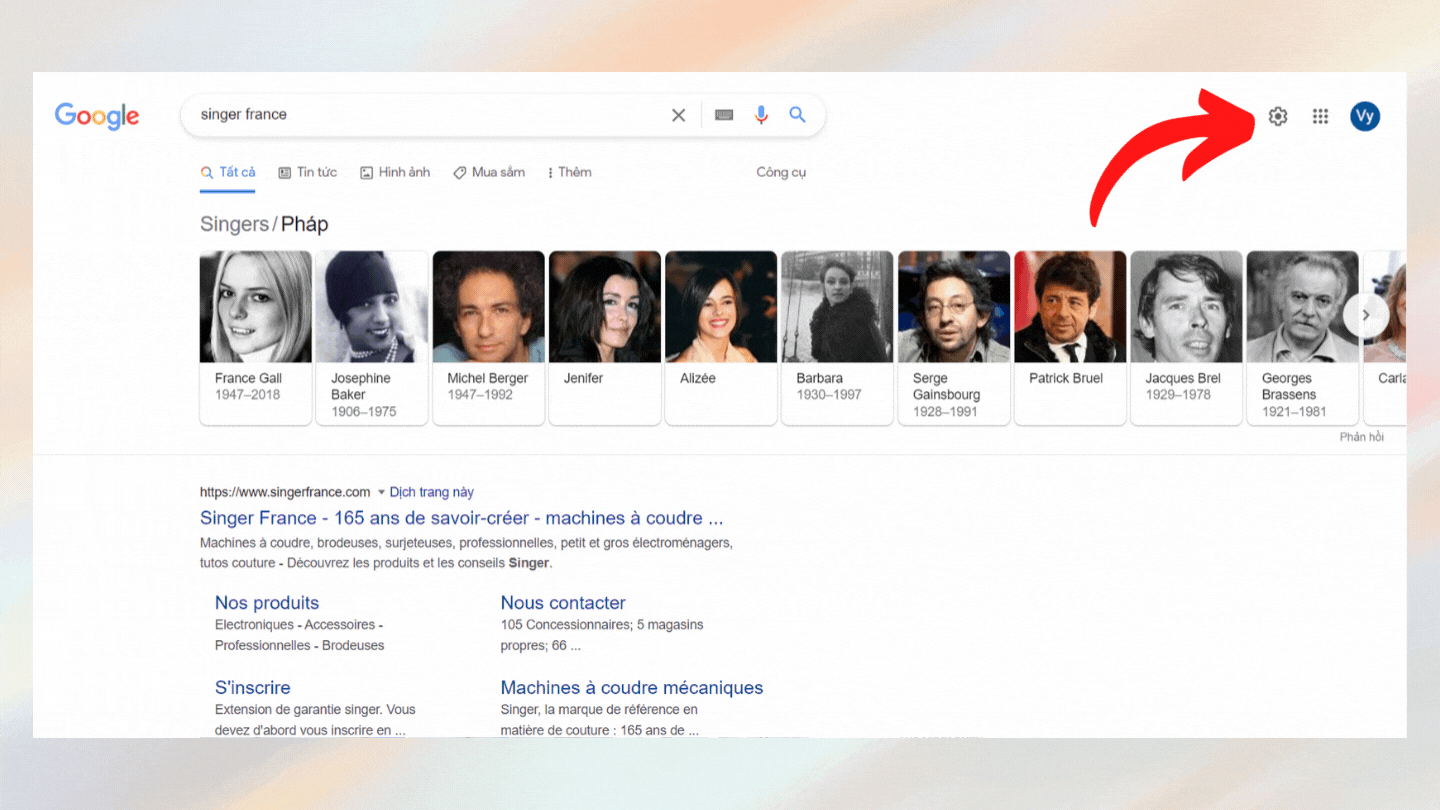Viewport: 1440px width, 810px height.
Task: Expand the singerfrance.com URL dropdown arrow
Action: click(x=381, y=492)
